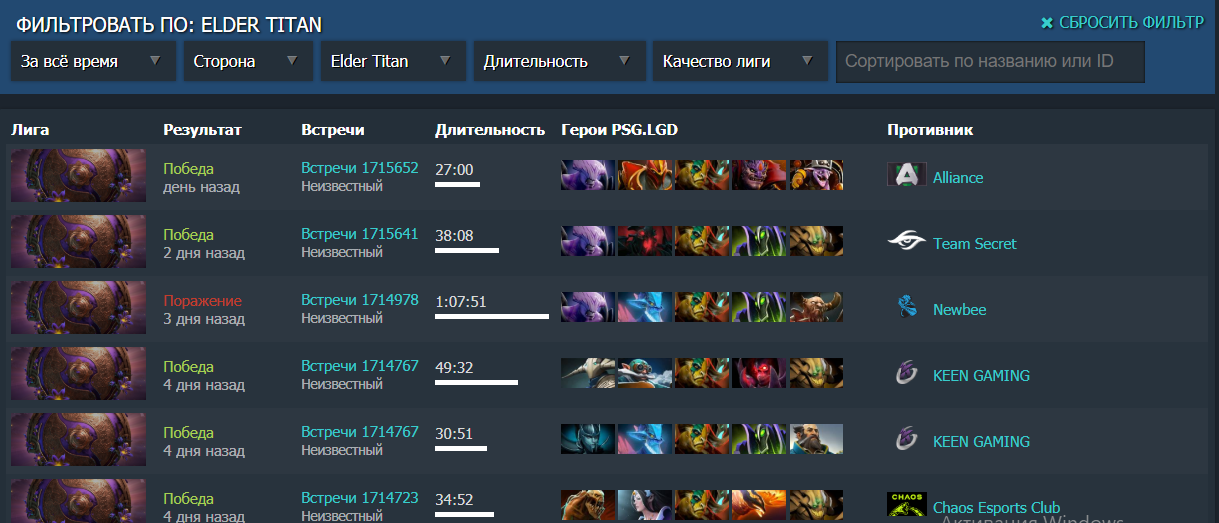Viewport: 1219px width, 523px height.
Task: Expand the 'Сторона' side filter dropdown
Action: [x=248, y=61]
